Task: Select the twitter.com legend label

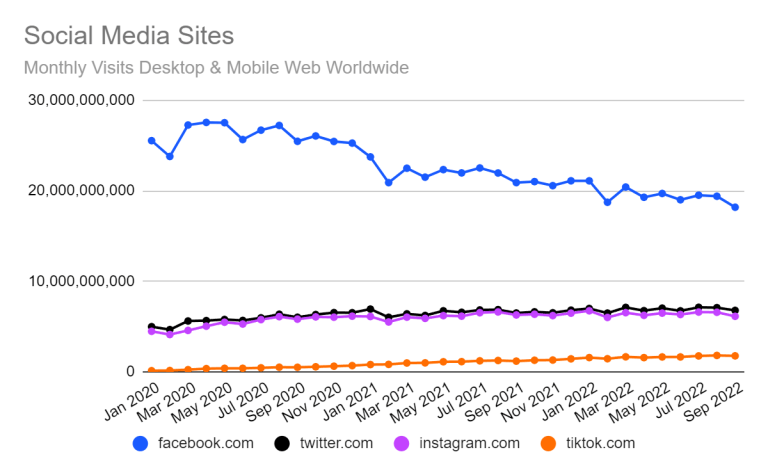Action: [x=336, y=443]
